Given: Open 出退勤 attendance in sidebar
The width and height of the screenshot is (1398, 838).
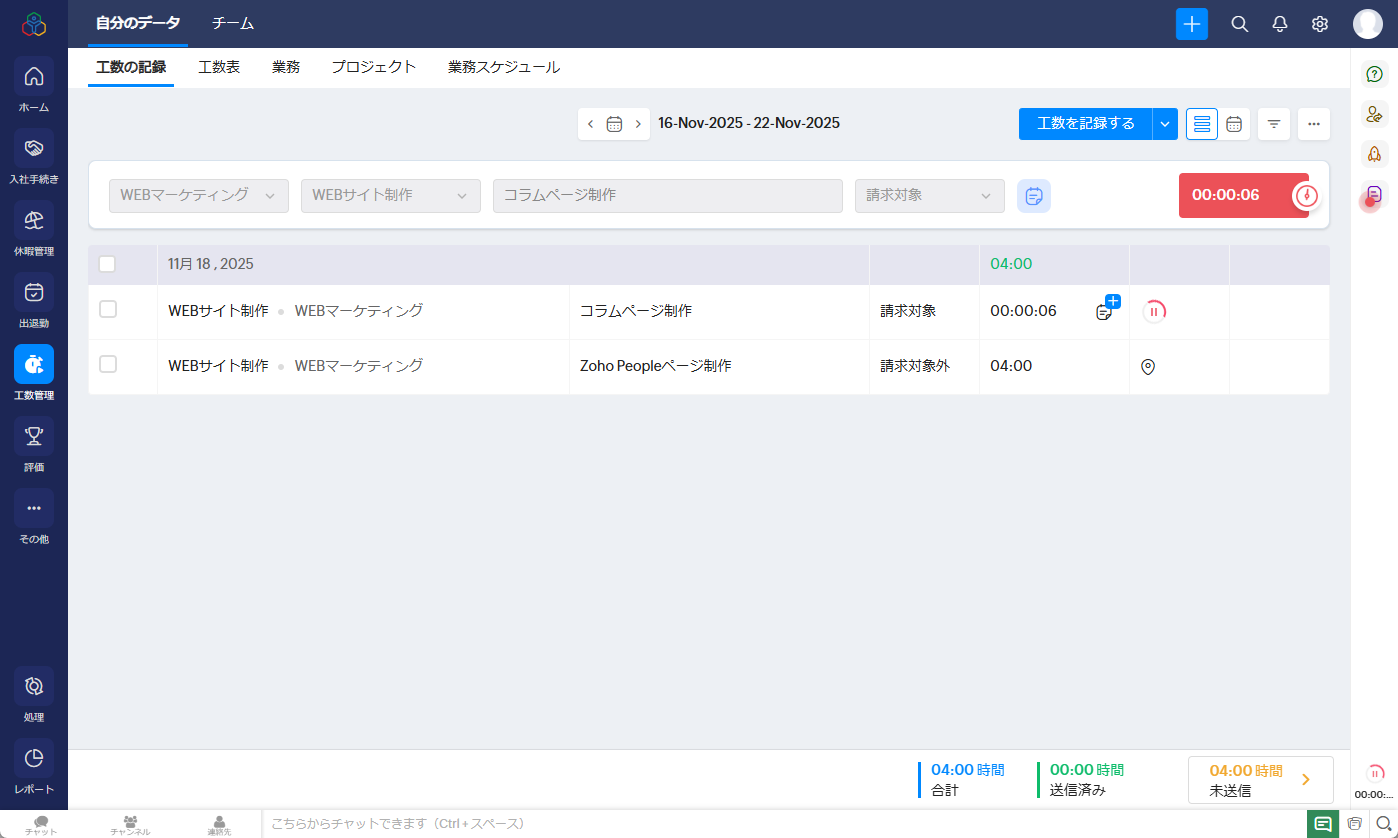Looking at the screenshot, I should (33, 293).
